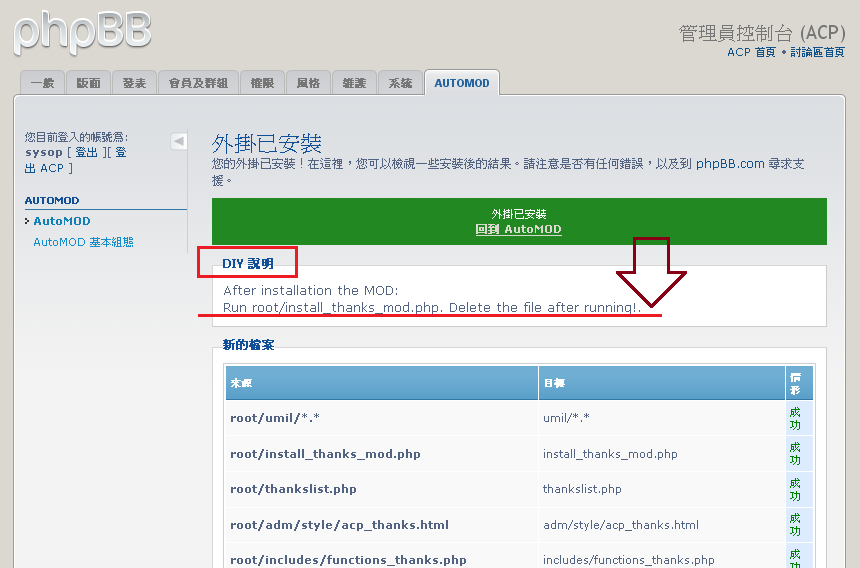Open the 發表 tab
Image resolution: width=860 pixels, height=568 pixels.
(x=134, y=83)
